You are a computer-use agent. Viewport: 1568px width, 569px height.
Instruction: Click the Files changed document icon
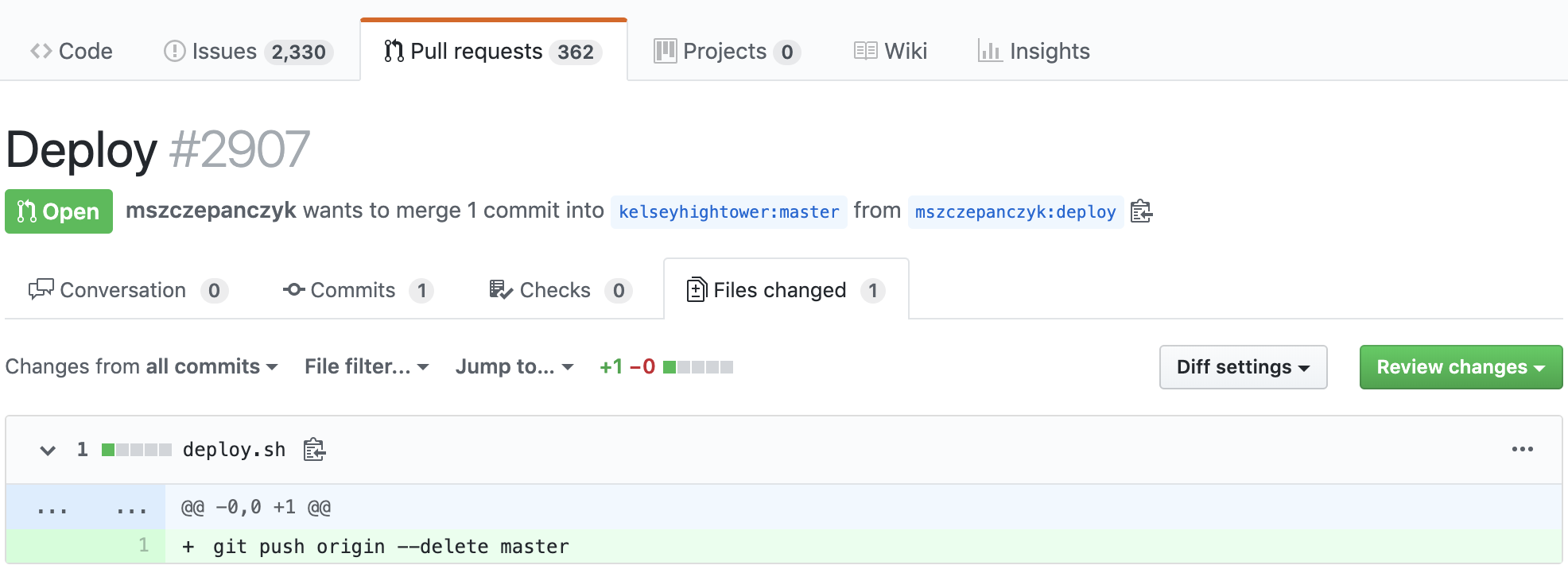coord(697,289)
